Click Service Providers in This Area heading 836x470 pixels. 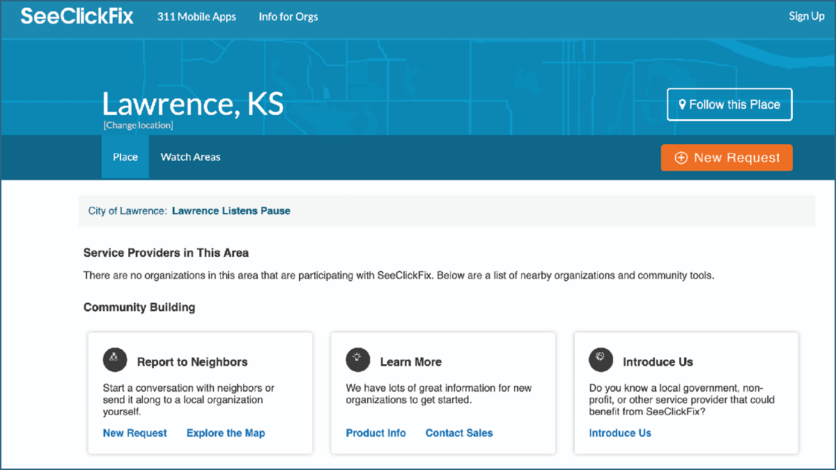pos(166,253)
